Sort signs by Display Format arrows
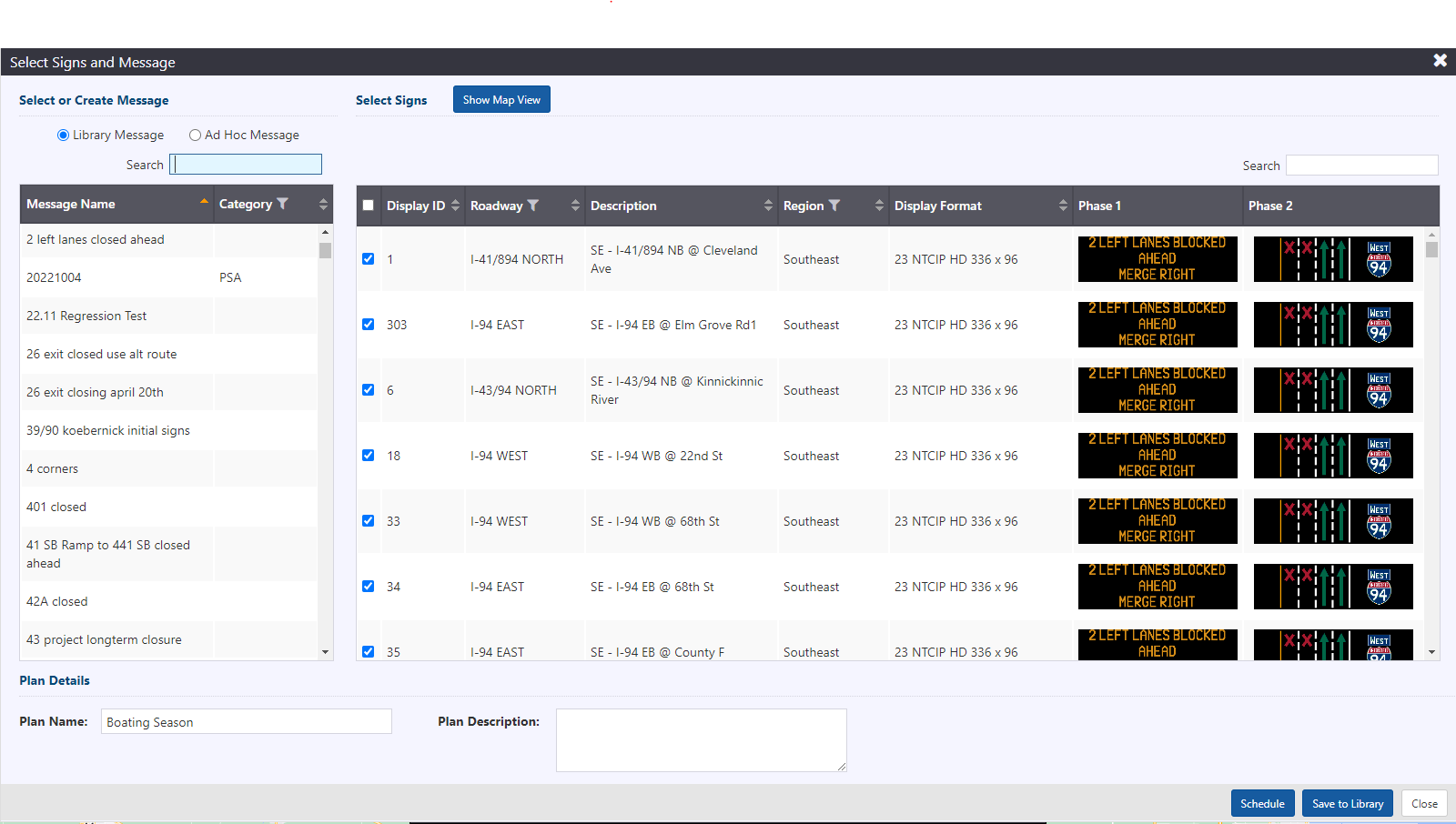 pos(1063,206)
